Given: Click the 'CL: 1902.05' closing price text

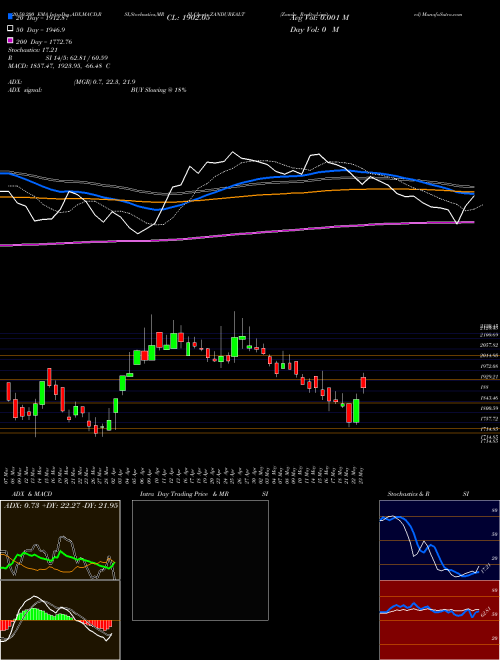Looking at the screenshot, I should 188,17.
